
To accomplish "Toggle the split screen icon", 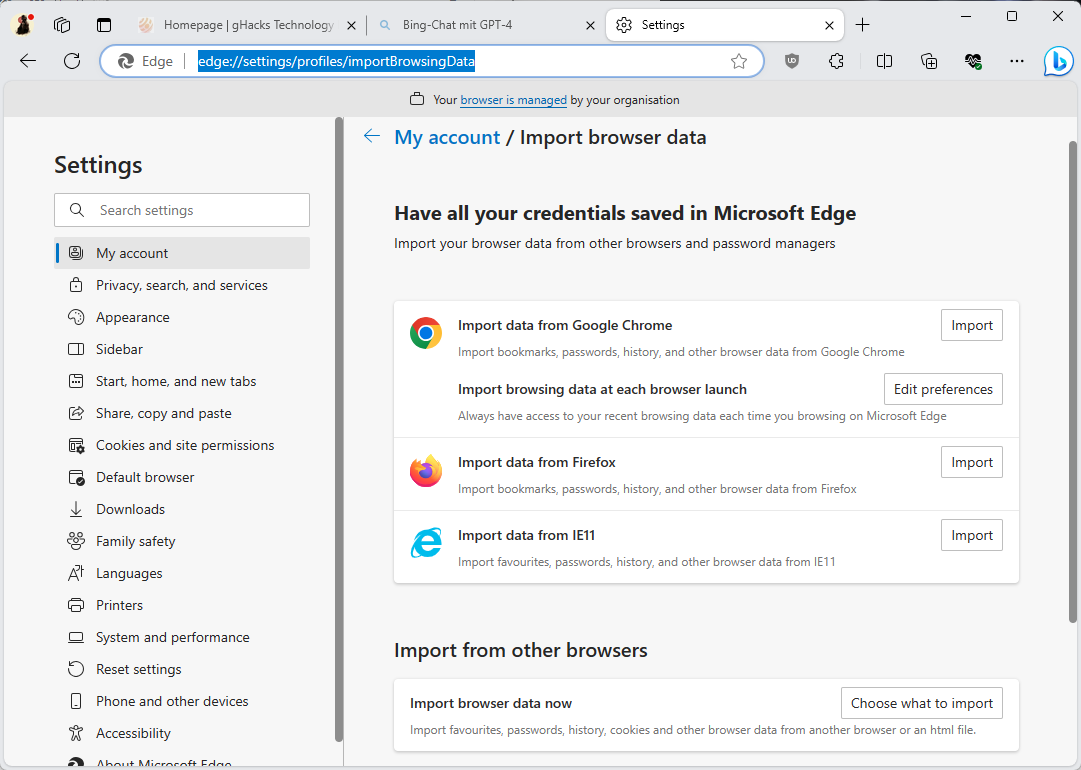I will tap(884, 61).
